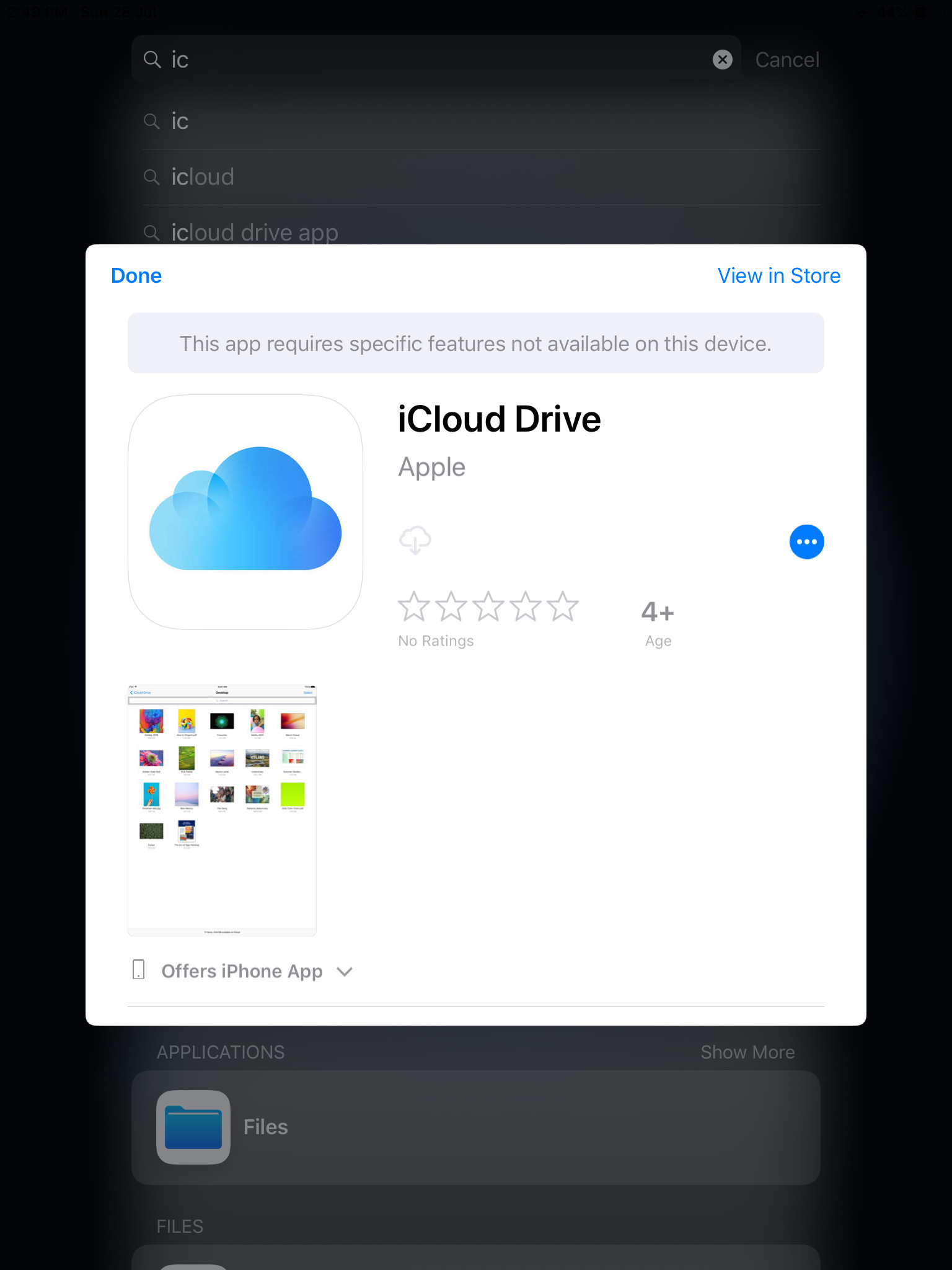The width and height of the screenshot is (952, 1270).
Task: Tap the cloud download icon
Action: 415,541
